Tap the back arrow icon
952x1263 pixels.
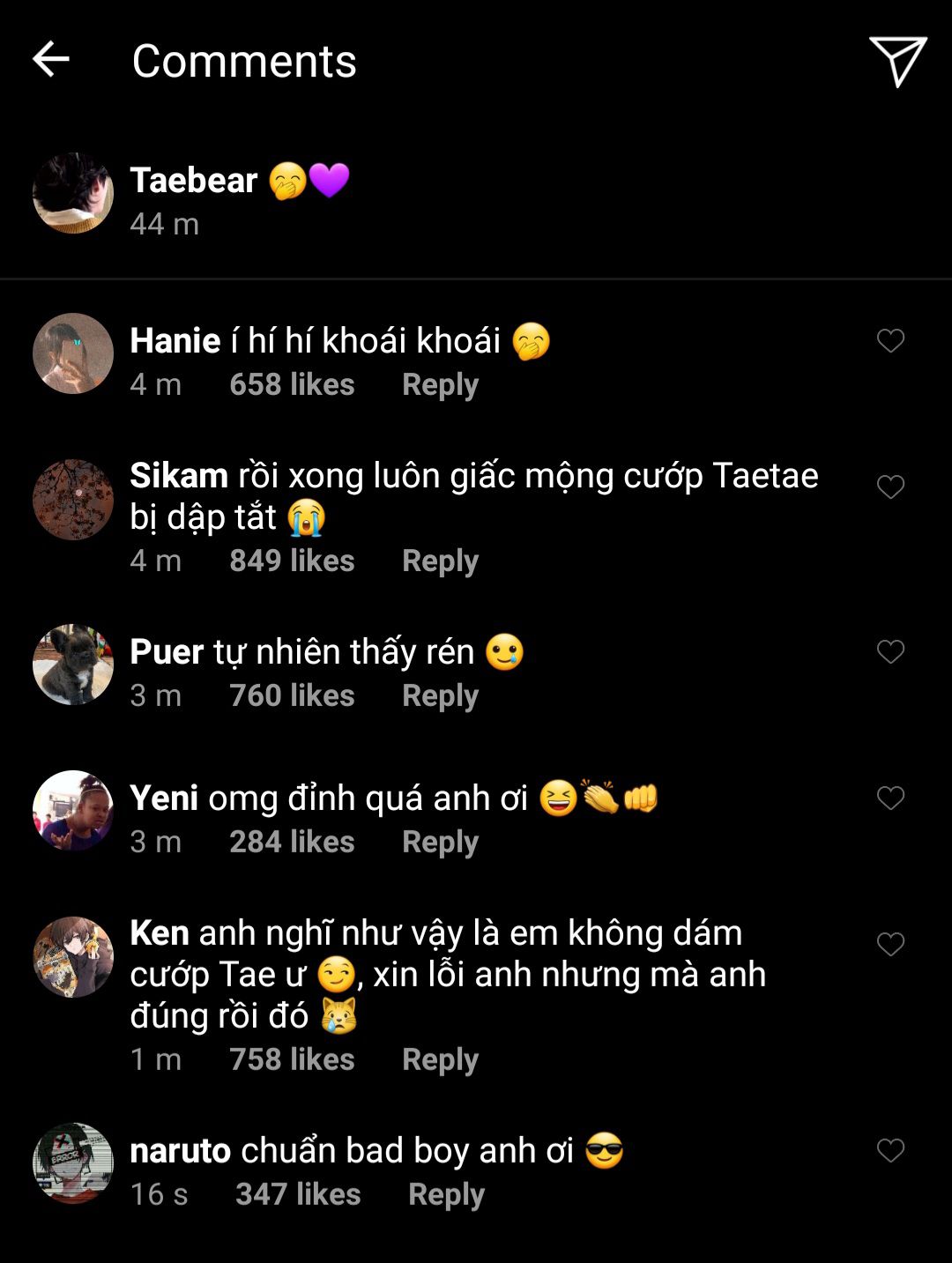click(x=51, y=60)
